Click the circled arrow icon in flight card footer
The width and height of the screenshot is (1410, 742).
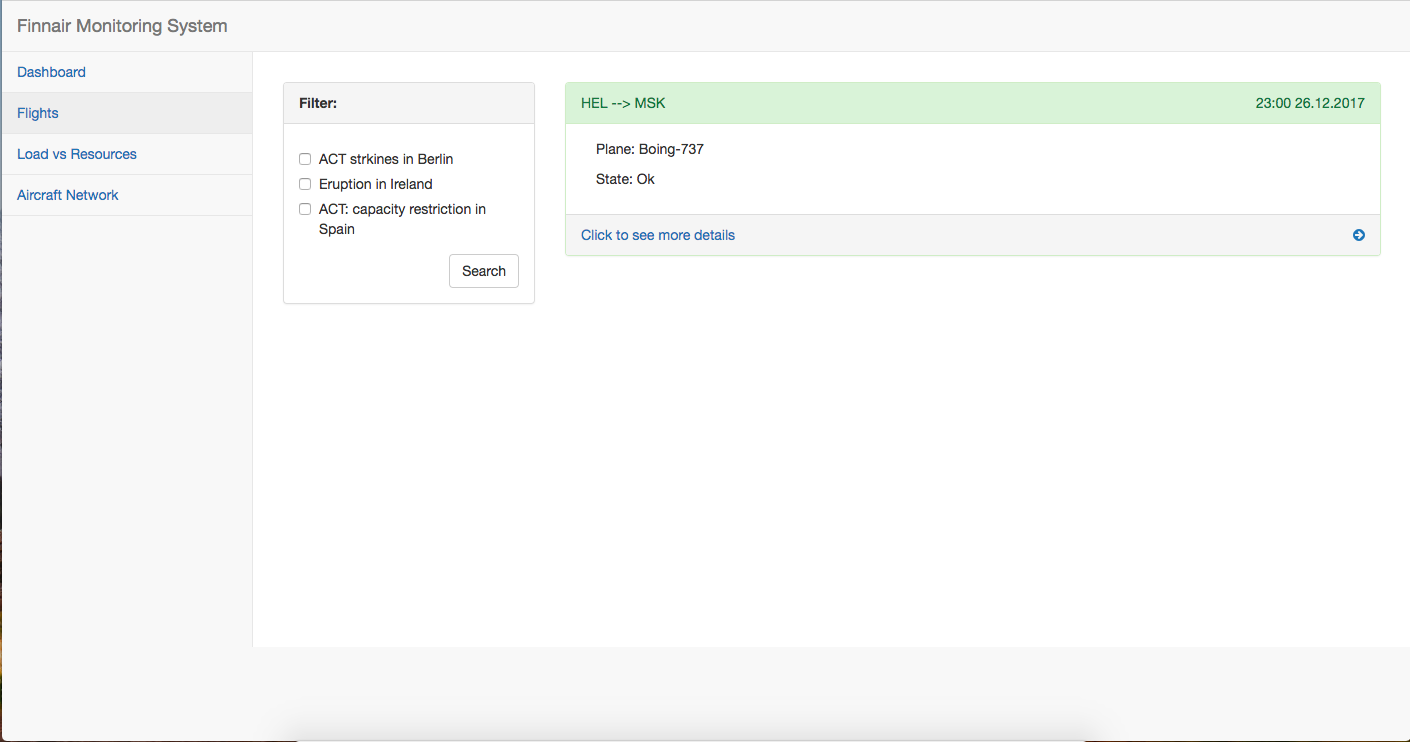pos(1359,235)
